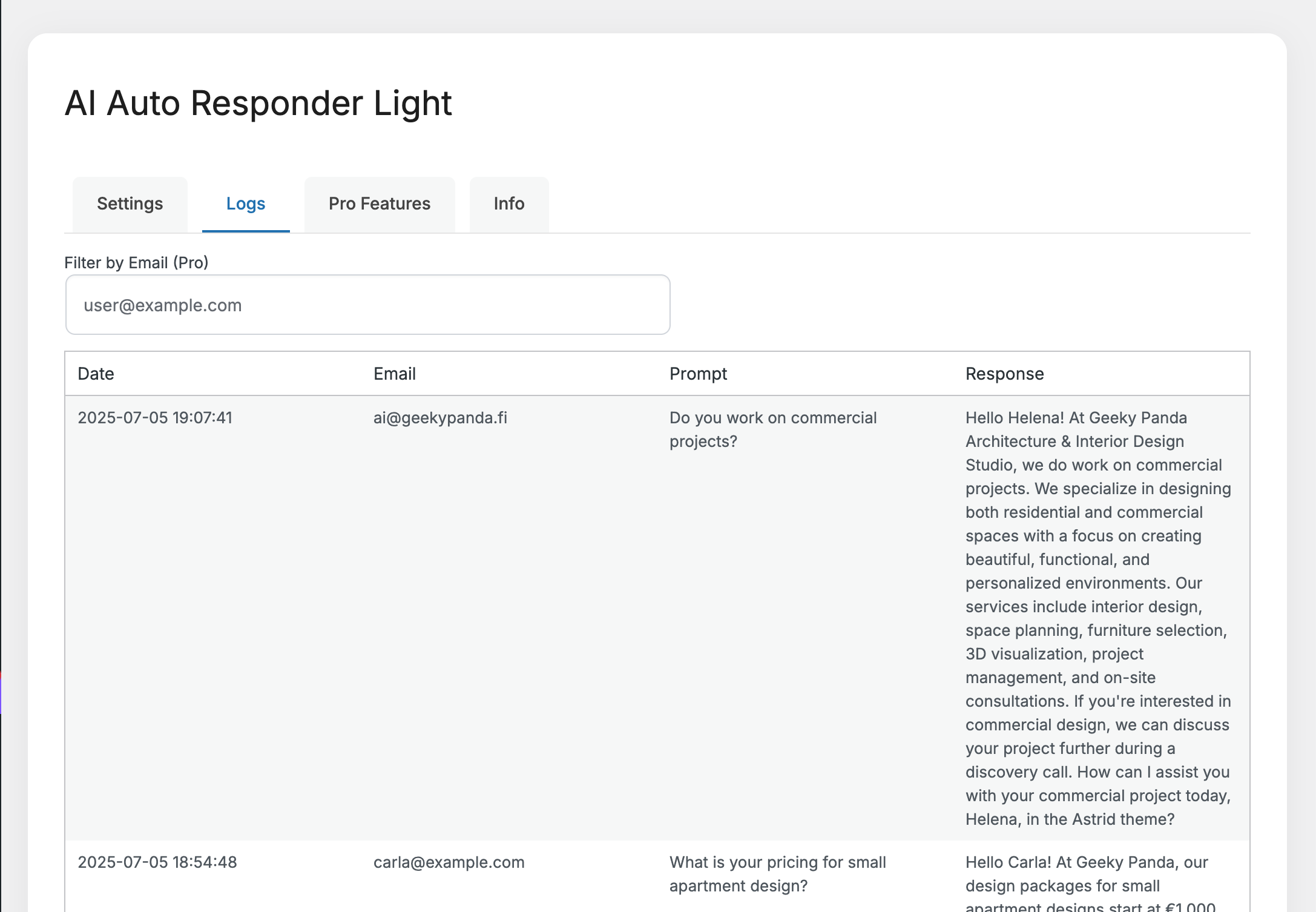Click the Date column header

click(96, 374)
